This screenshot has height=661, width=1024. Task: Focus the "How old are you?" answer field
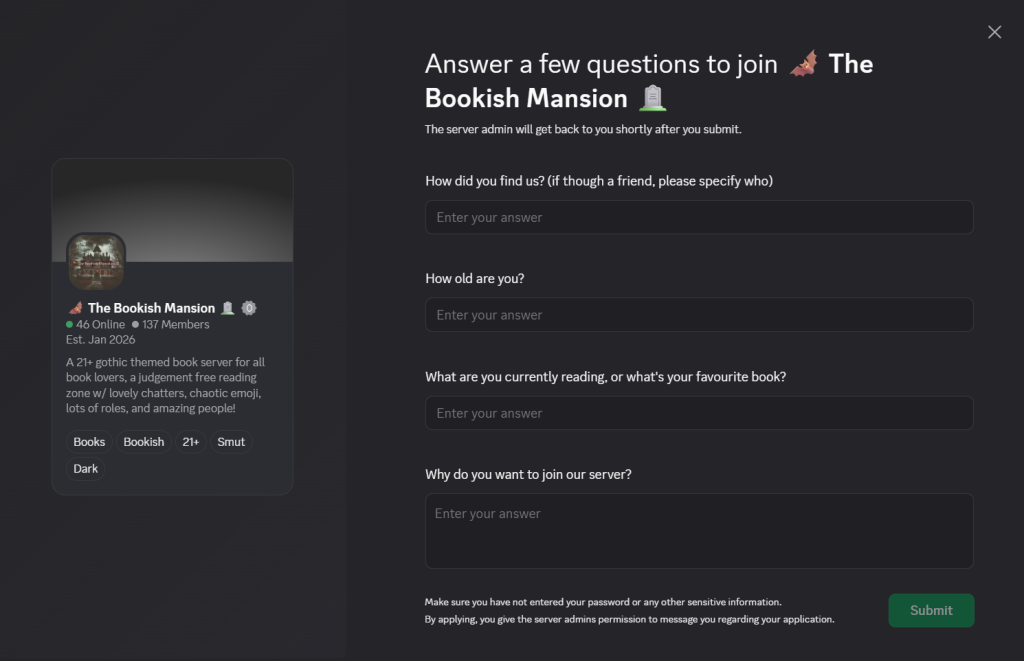pyautogui.click(x=699, y=315)
